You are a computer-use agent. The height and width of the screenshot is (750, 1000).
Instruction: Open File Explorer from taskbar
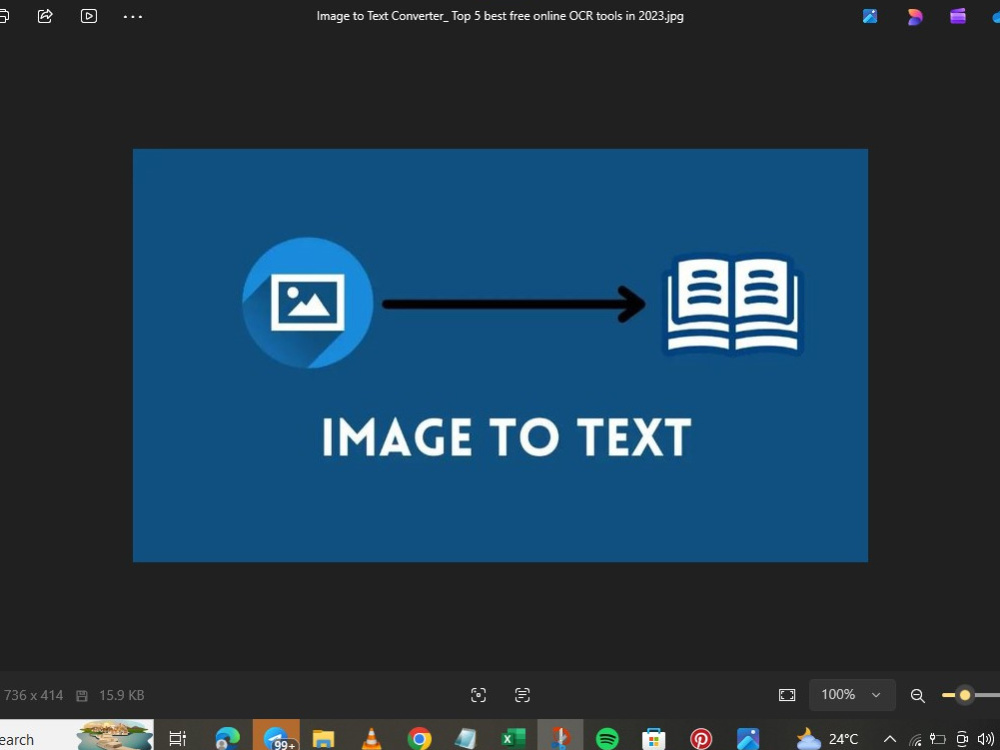[x=323, y=739]
